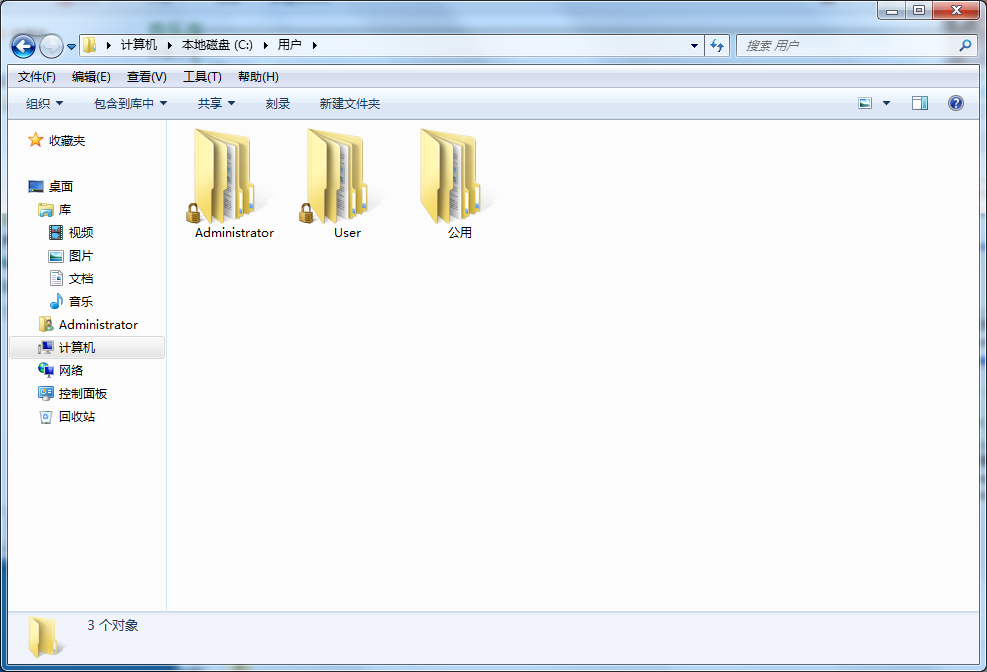This screenshot has width=987, height=672.
Task: Open the help question mark icon
Action: [x=955, y=103]
